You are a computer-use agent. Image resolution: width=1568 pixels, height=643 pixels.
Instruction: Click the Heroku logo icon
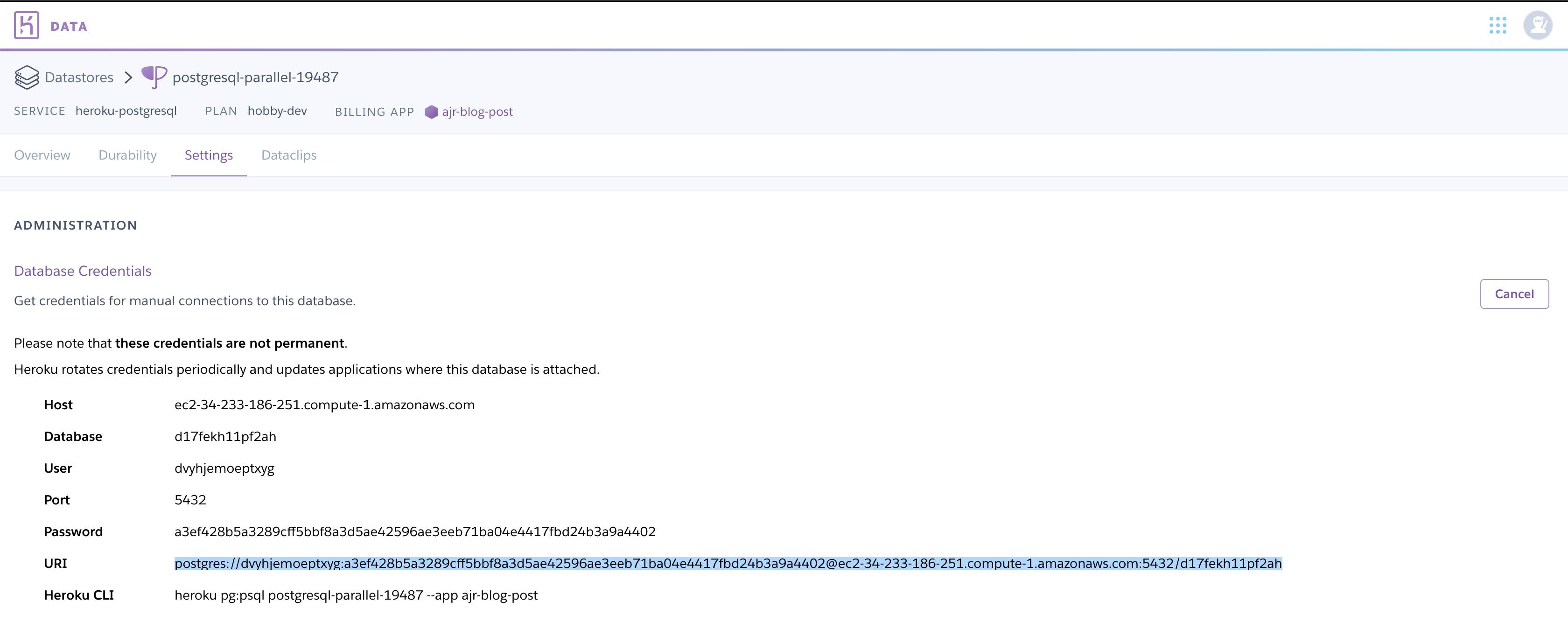26,25
